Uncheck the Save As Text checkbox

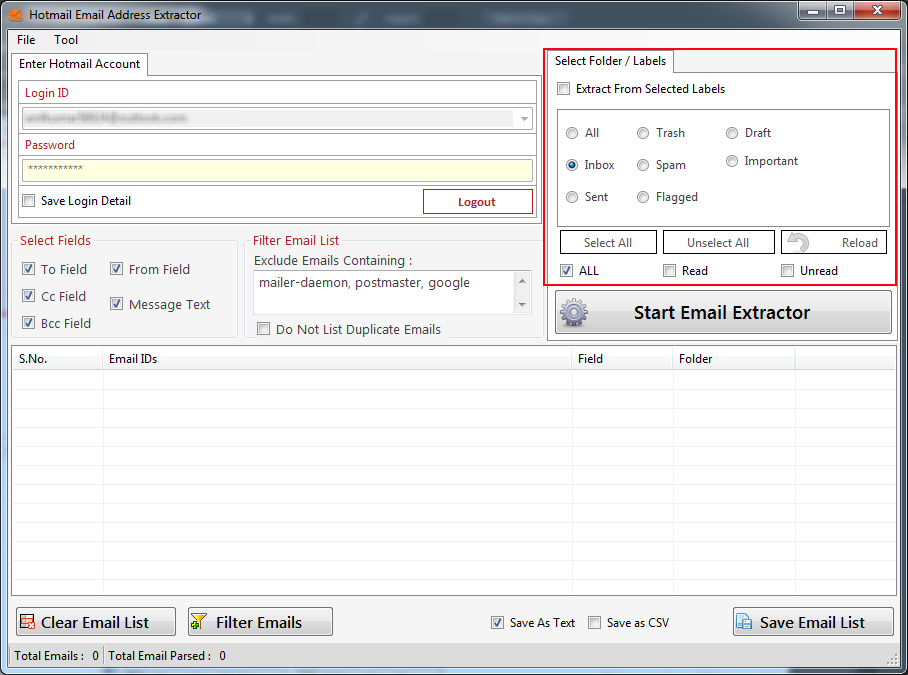497,622
